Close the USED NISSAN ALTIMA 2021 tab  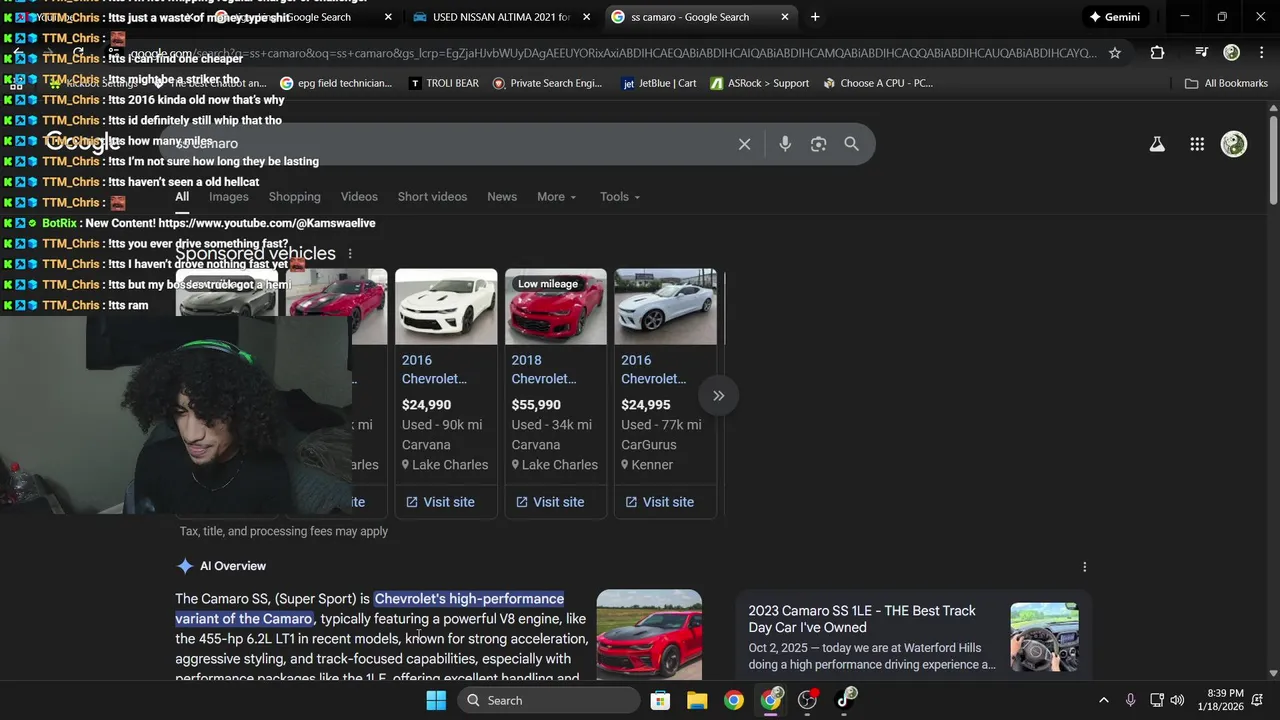pyautogui.click(x=586, y=17)
